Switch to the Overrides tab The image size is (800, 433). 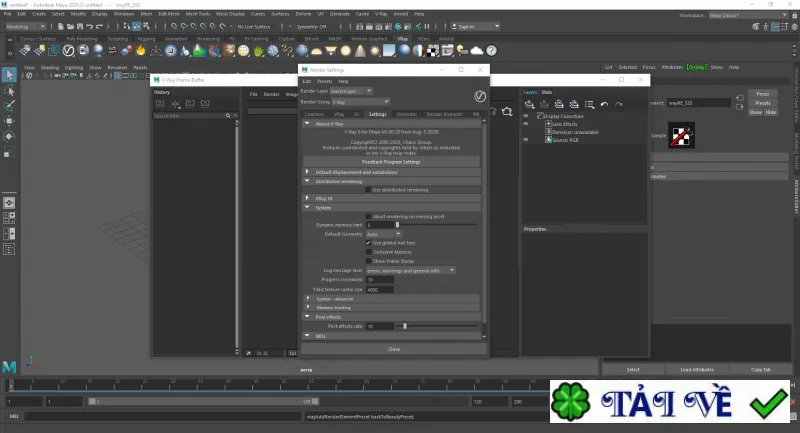click(x=407, y=114)
